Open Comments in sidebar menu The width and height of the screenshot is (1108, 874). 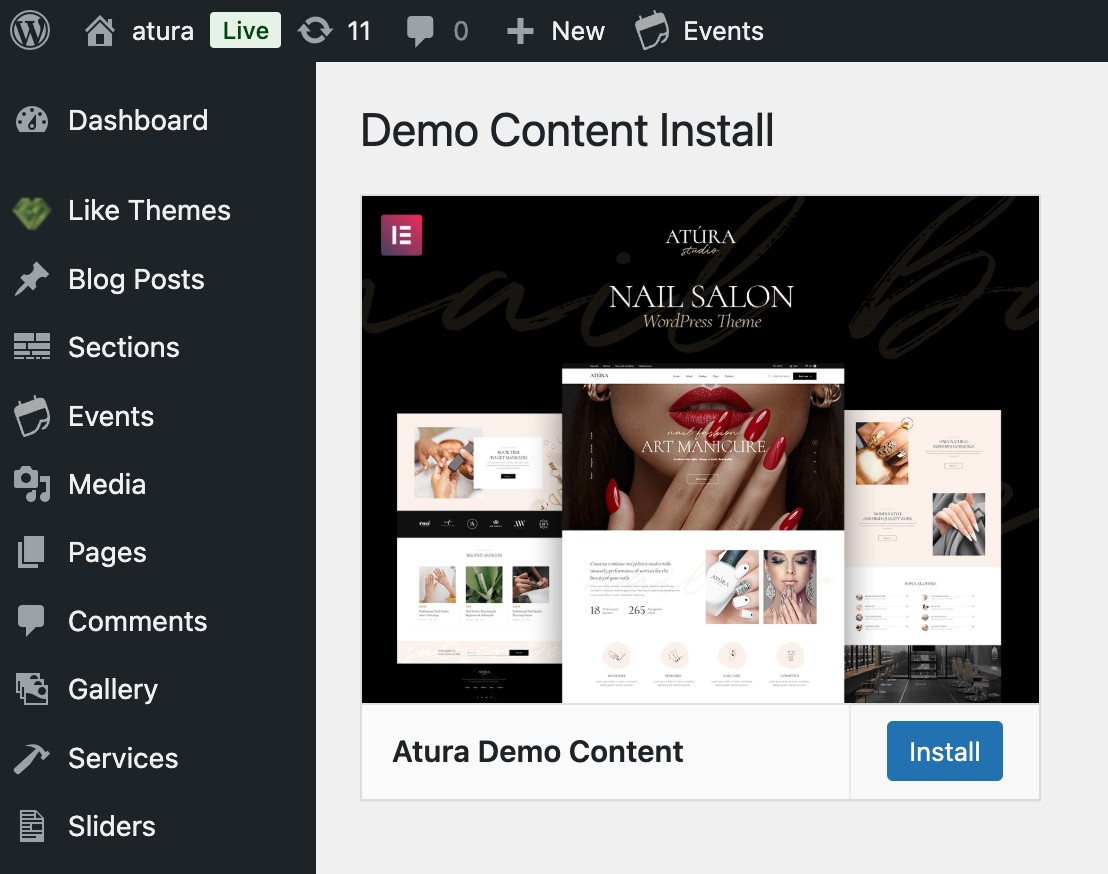coord(137,621)
